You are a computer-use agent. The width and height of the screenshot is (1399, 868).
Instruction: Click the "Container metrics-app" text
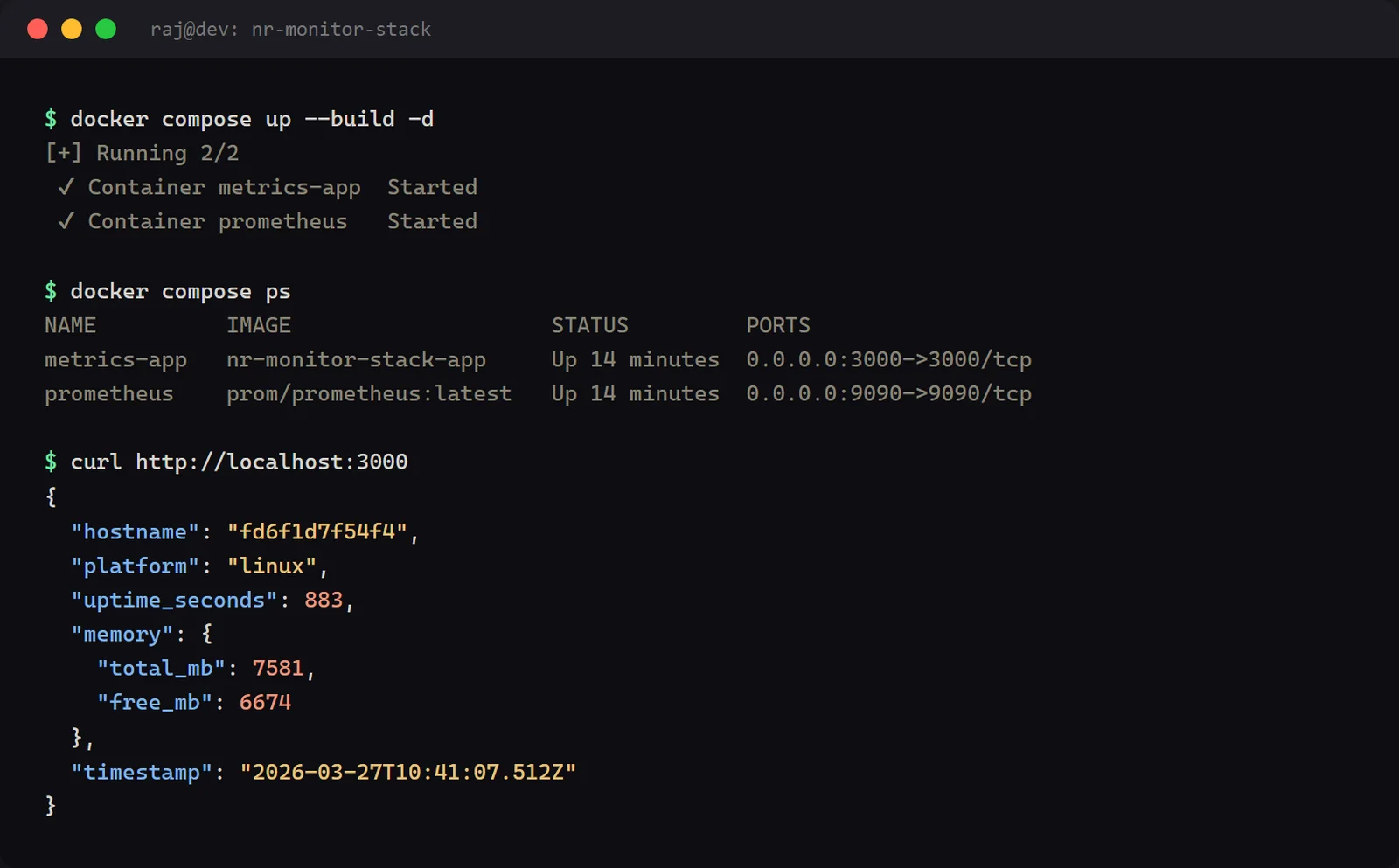224,187
